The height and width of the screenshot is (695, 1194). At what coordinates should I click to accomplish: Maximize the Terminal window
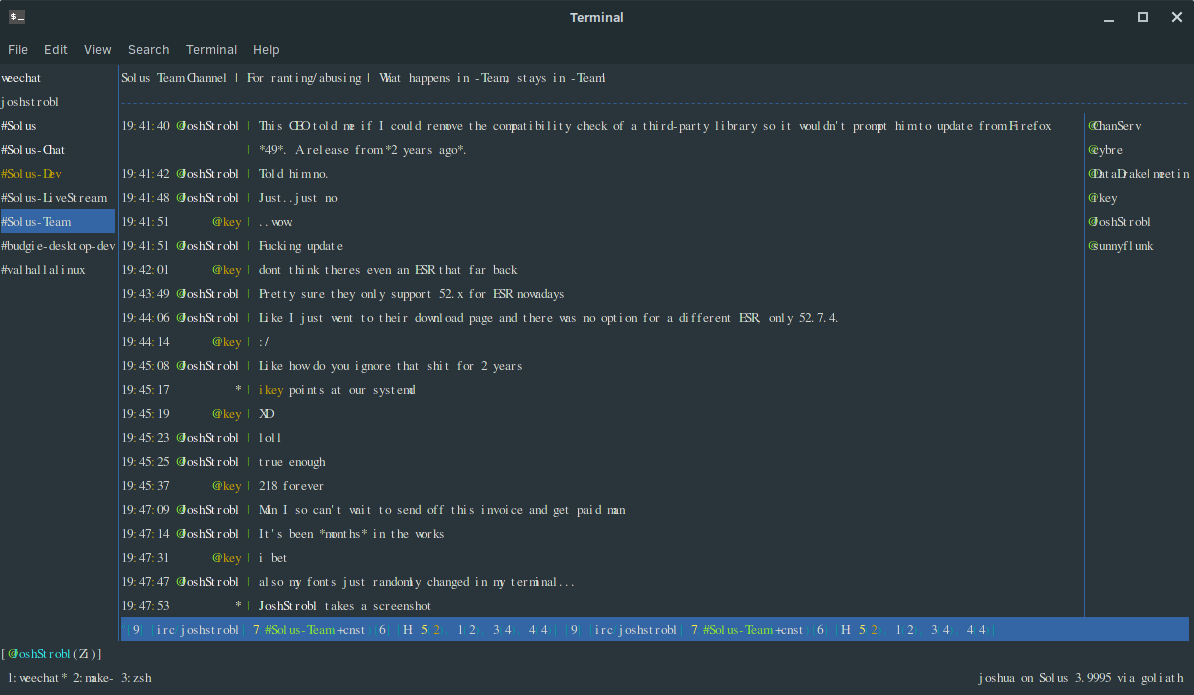pos(1142,18)
